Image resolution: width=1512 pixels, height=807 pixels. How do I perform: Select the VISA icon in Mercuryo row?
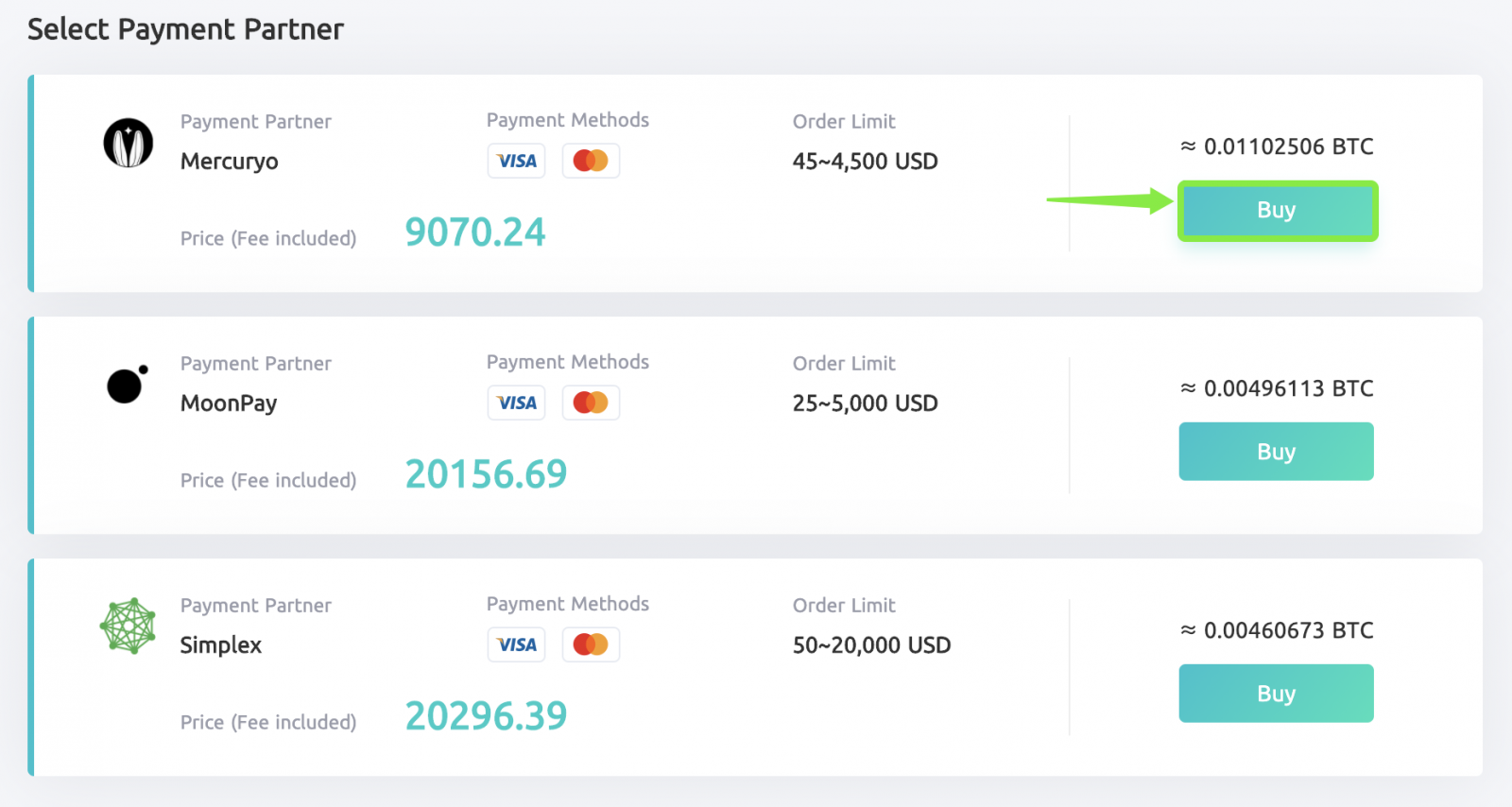click(x=516, y=161)
